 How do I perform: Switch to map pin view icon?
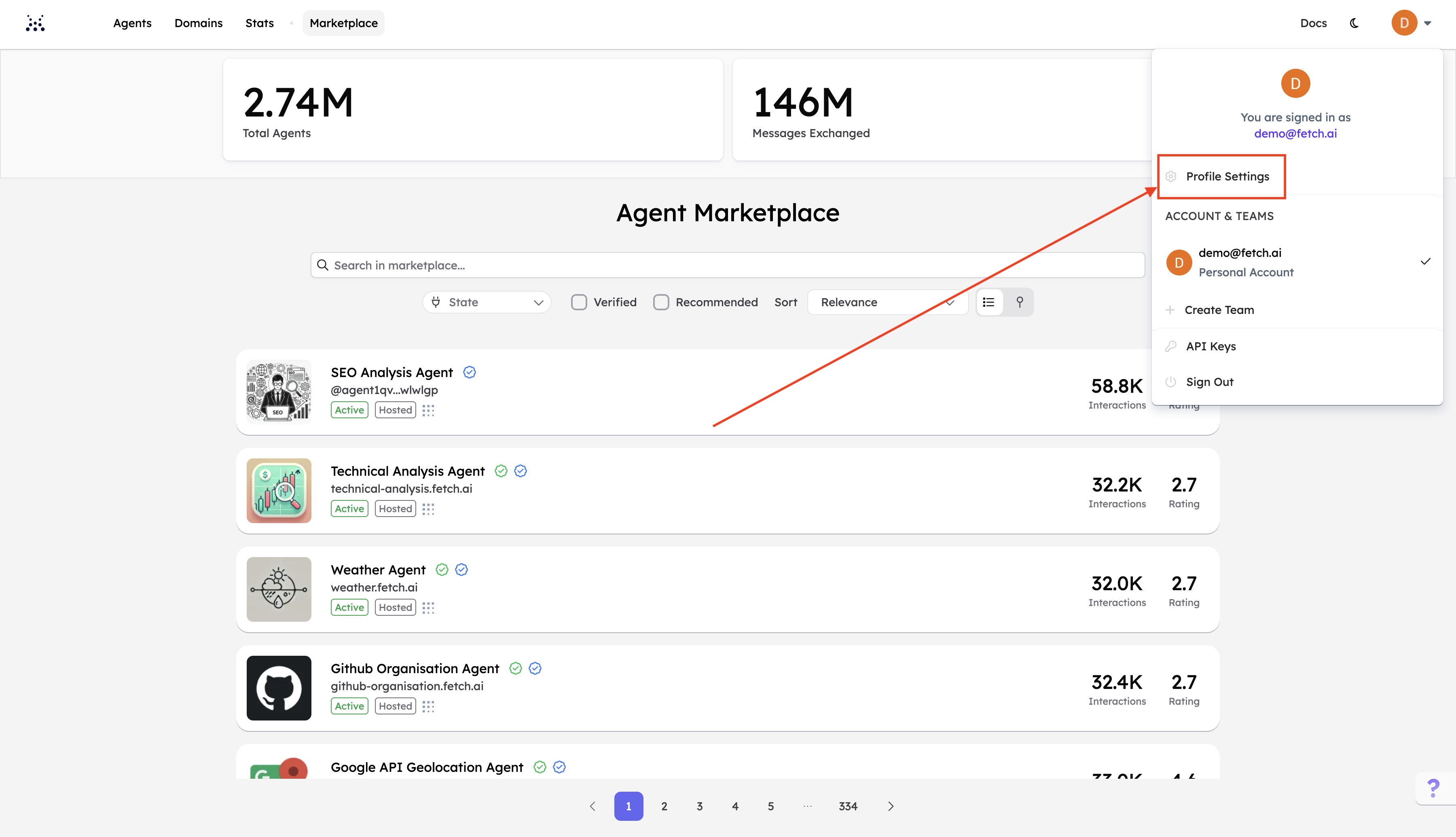[x=1019, y=302]
